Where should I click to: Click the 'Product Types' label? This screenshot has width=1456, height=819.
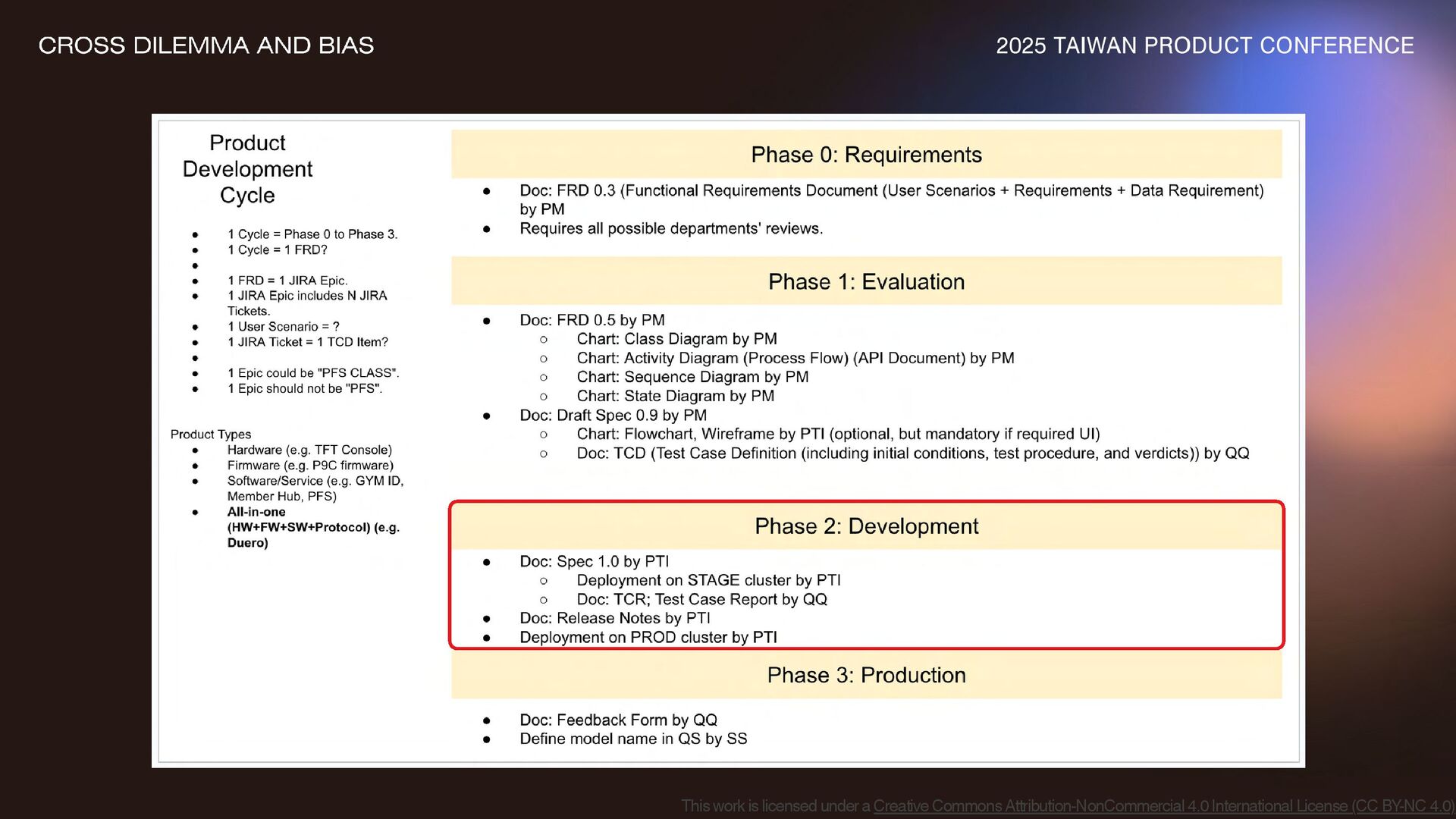[211, 435]
